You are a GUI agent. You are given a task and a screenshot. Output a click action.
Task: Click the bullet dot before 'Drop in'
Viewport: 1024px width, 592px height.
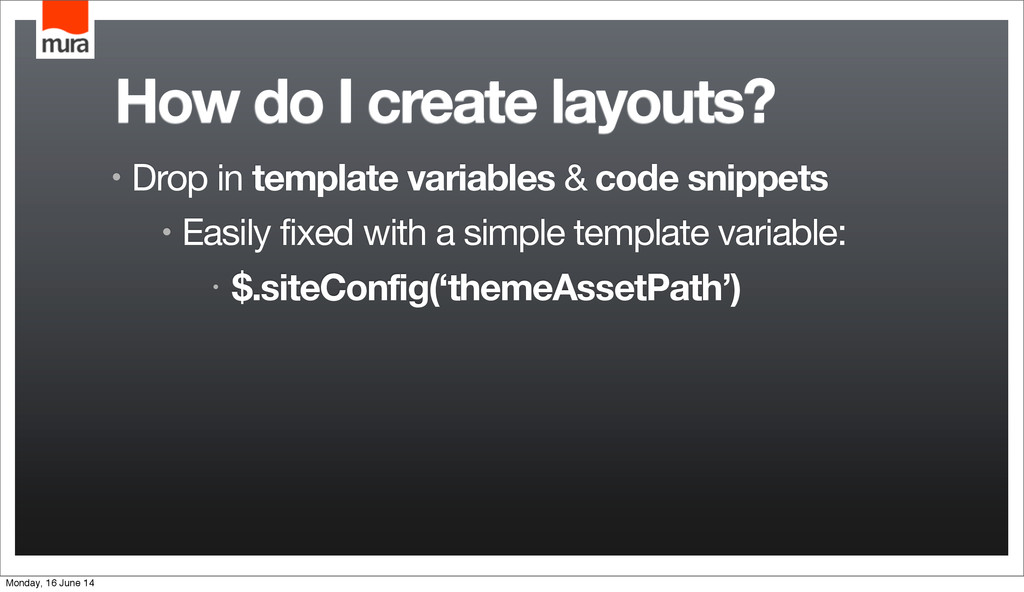click(x=116, y=177)
